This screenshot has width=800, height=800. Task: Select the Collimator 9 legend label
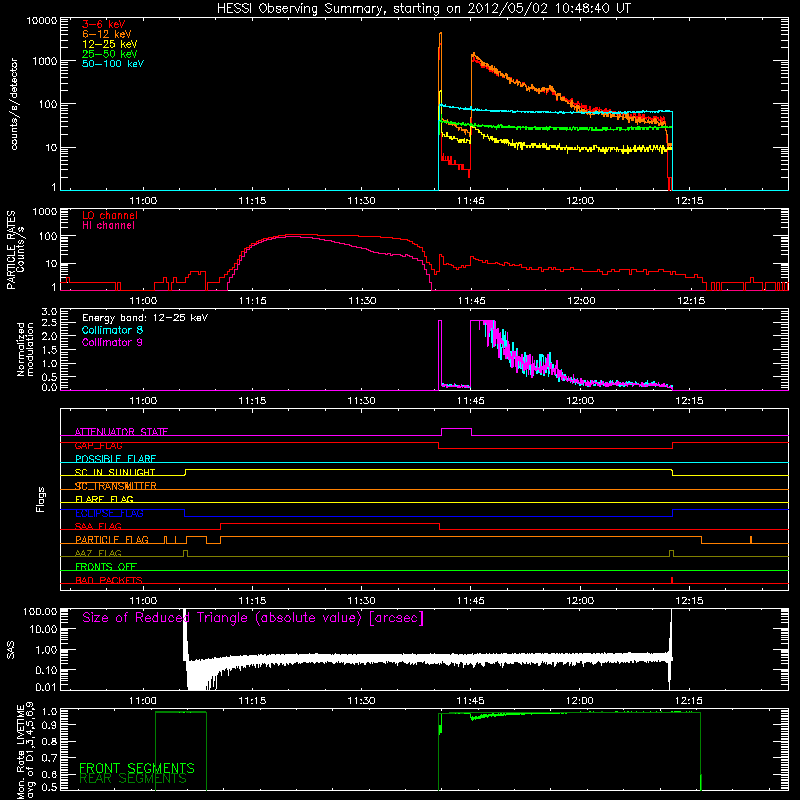coord(112,342)
